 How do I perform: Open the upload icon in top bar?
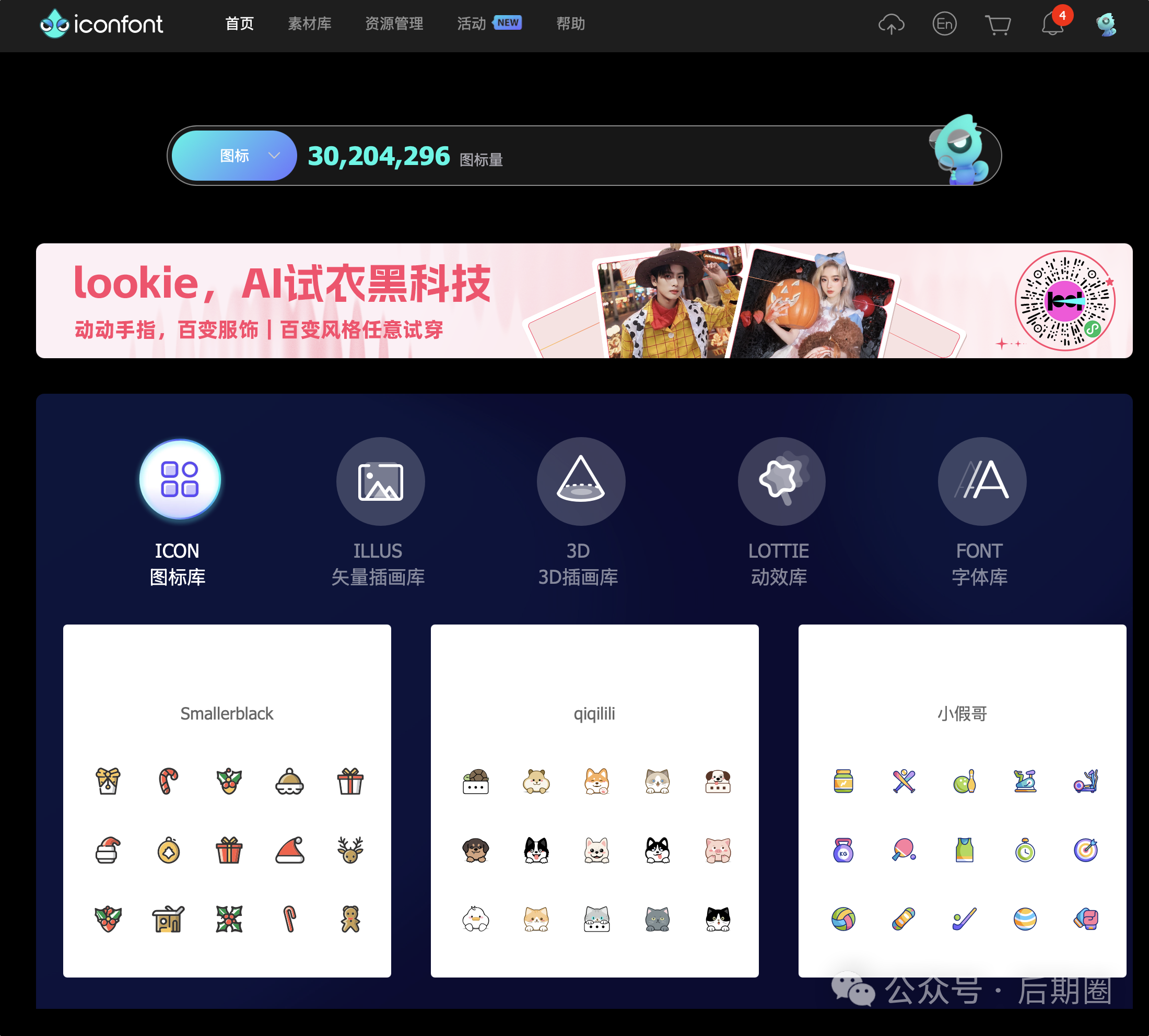(x=892, y=24)
